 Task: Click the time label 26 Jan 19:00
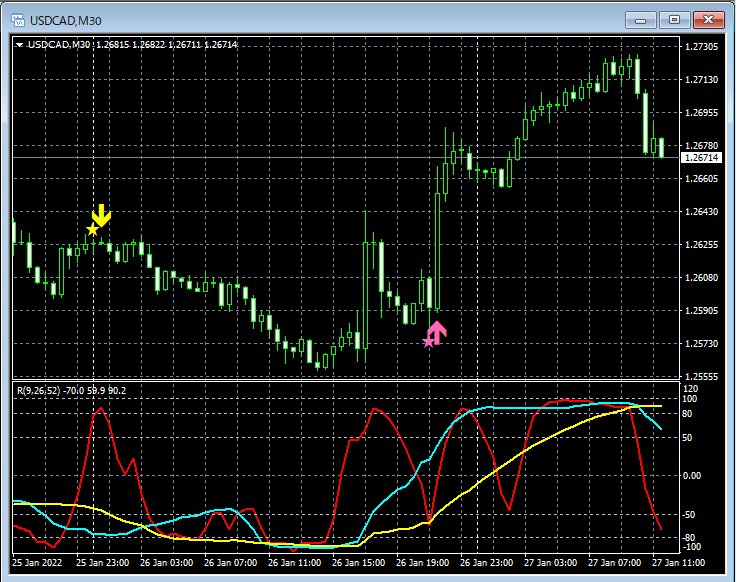click(x=422, y=563)
